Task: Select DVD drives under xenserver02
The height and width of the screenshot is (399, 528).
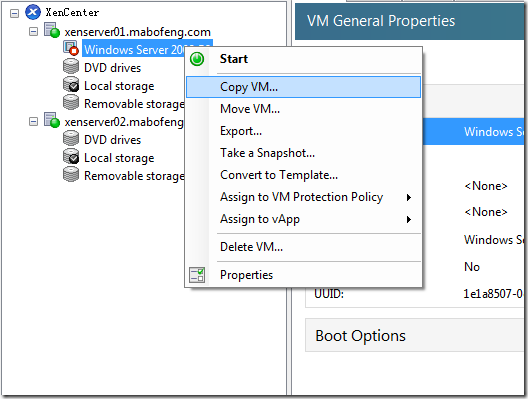Action: click(112, 140)
